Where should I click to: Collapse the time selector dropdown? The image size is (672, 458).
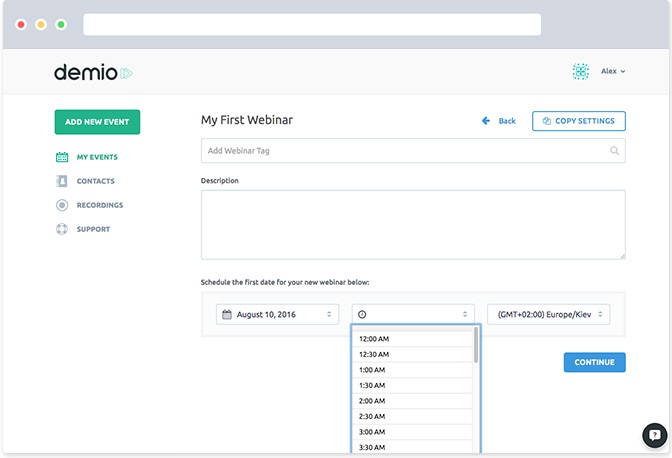tap(413, 314)
